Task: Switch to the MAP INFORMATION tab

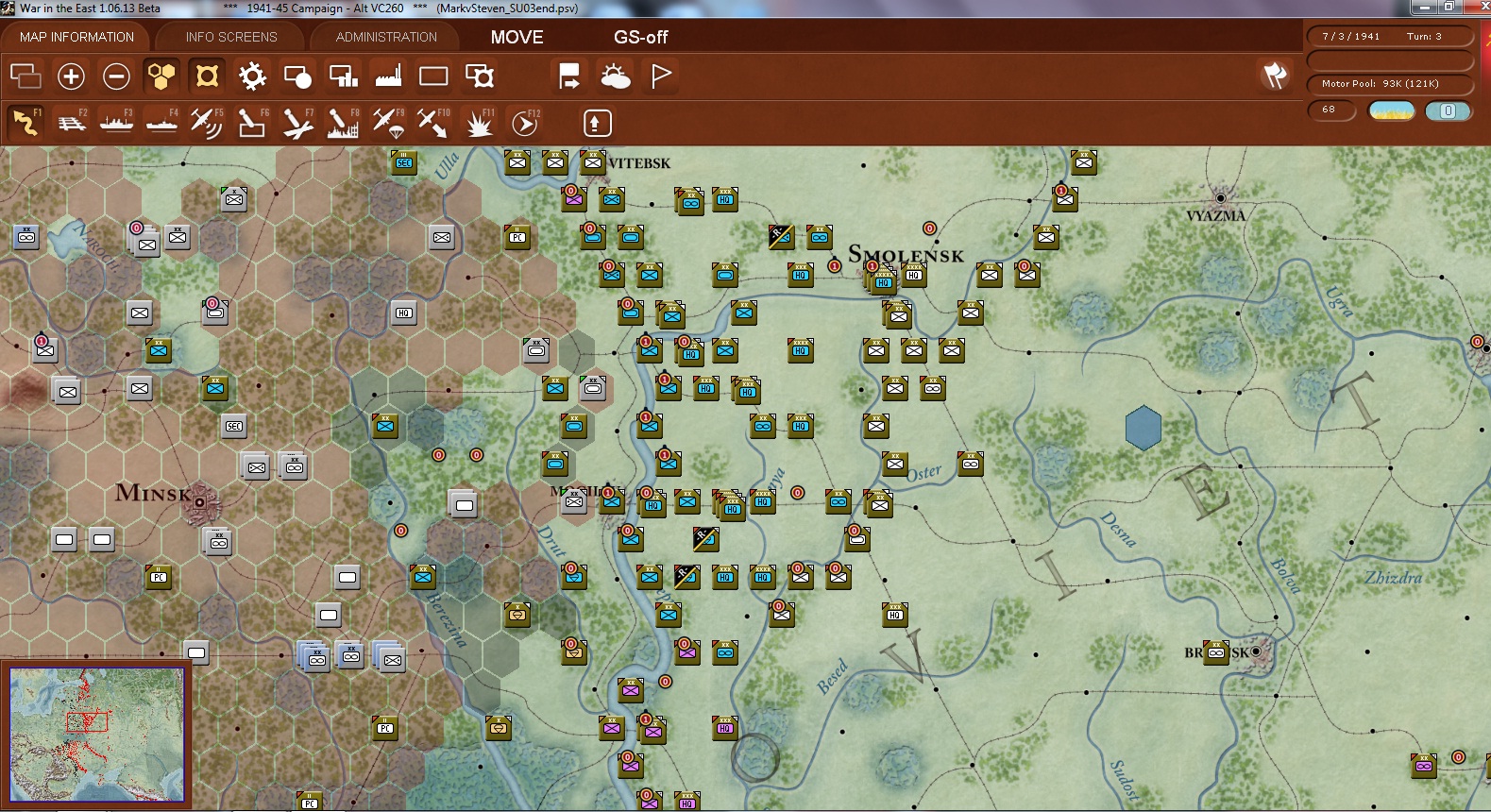Action: (x=76, y=37)
